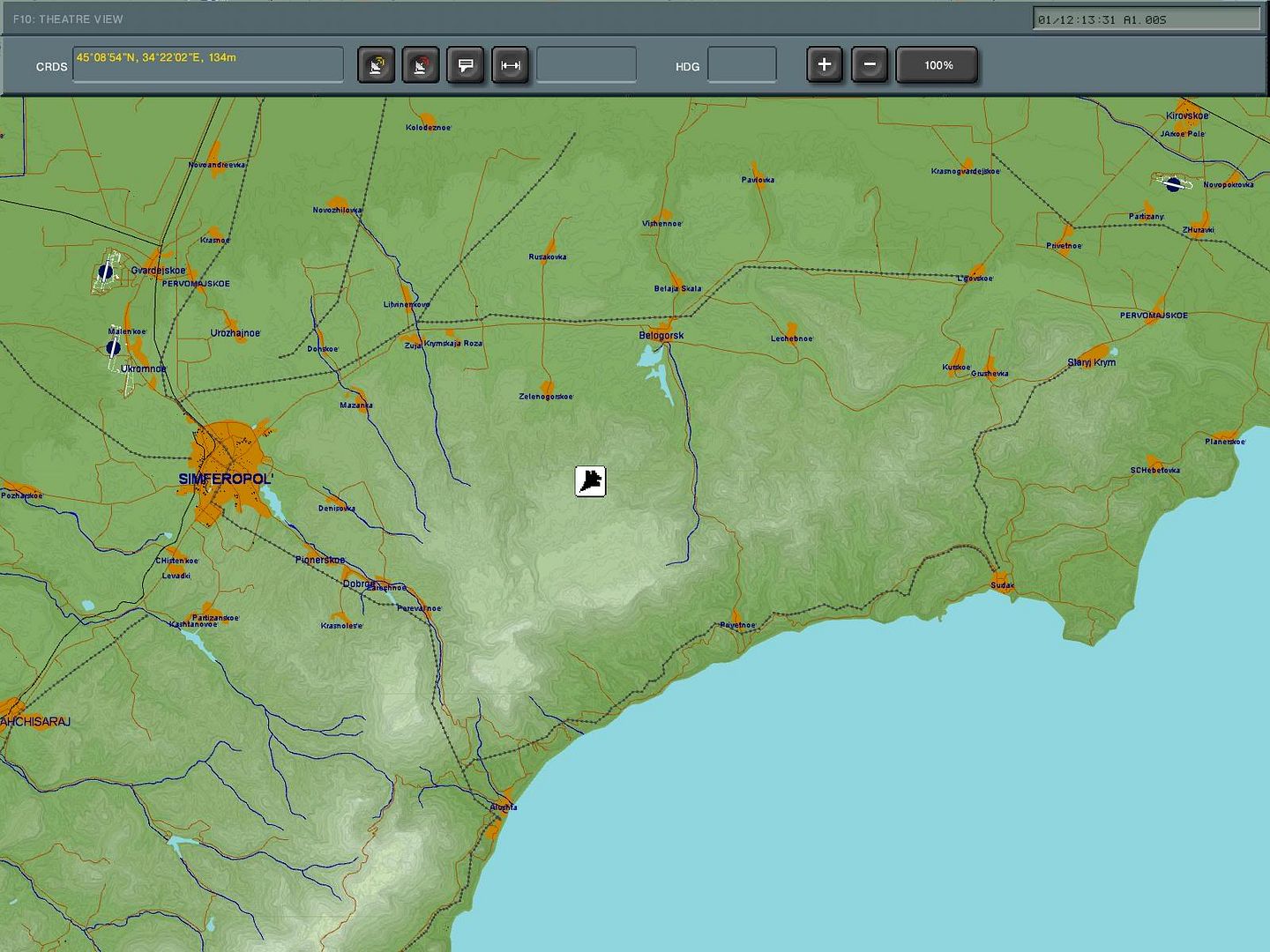Click the Ukromnoe village label
The width and height of the screenshot is (1270, 952).
pos(144,368)
